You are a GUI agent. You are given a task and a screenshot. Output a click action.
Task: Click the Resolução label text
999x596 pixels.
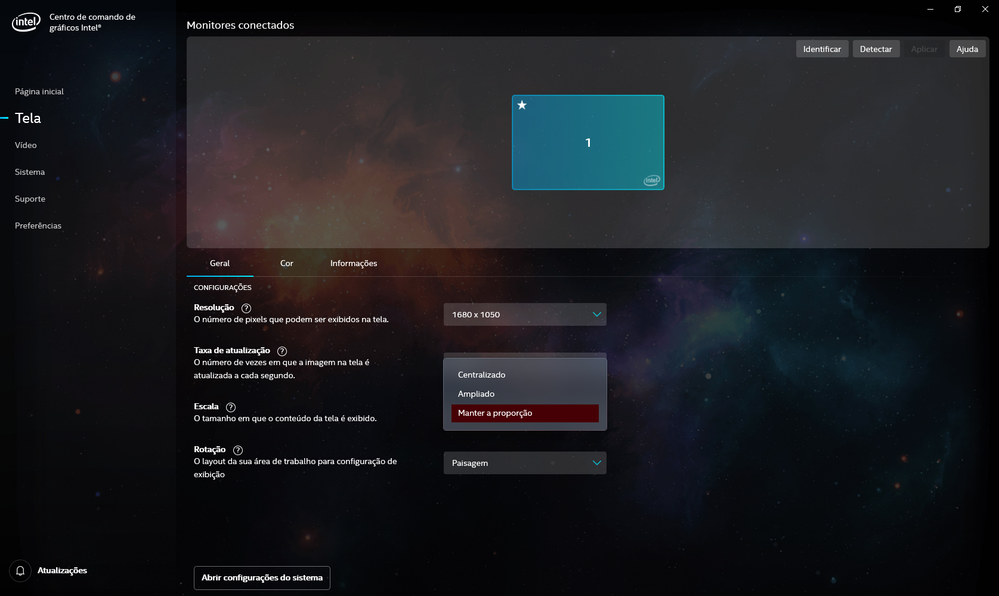tap(214, 307)
